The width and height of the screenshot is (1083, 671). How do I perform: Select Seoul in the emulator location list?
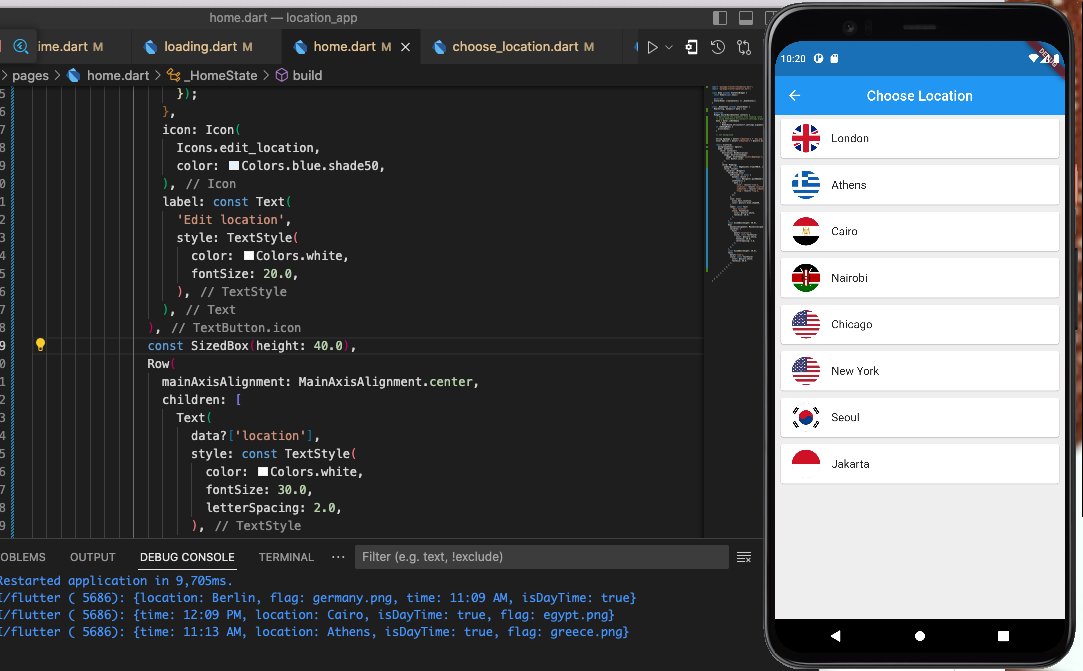pos(919,417)
